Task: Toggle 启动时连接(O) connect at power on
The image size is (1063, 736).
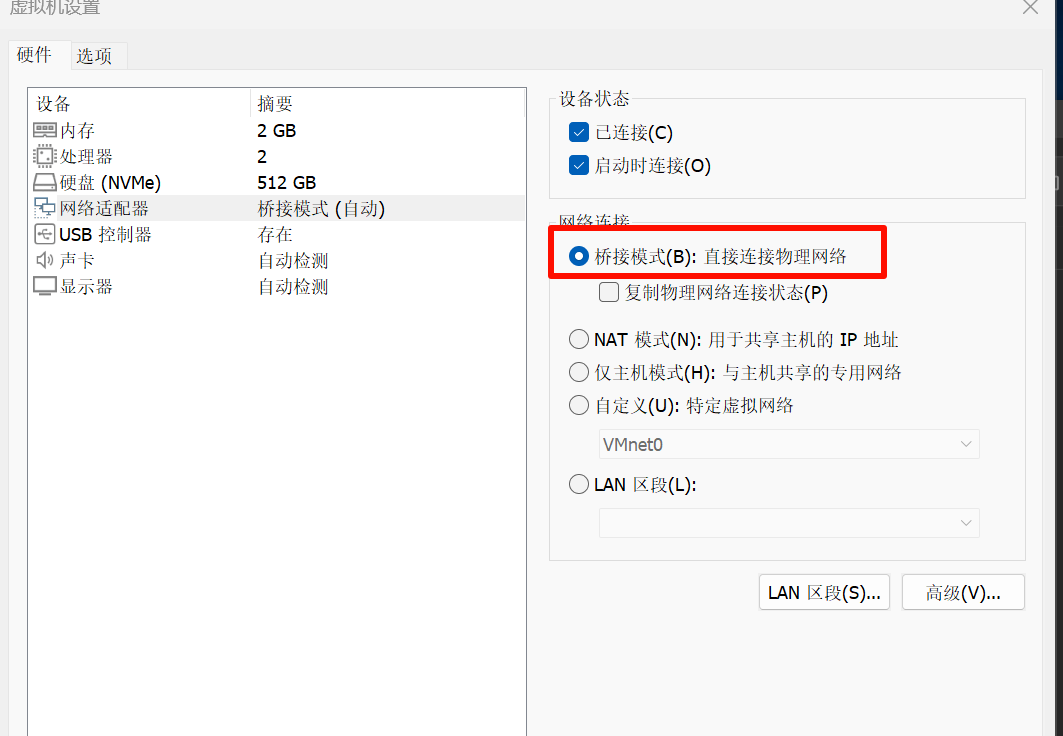Action: (x=578, y=166)
